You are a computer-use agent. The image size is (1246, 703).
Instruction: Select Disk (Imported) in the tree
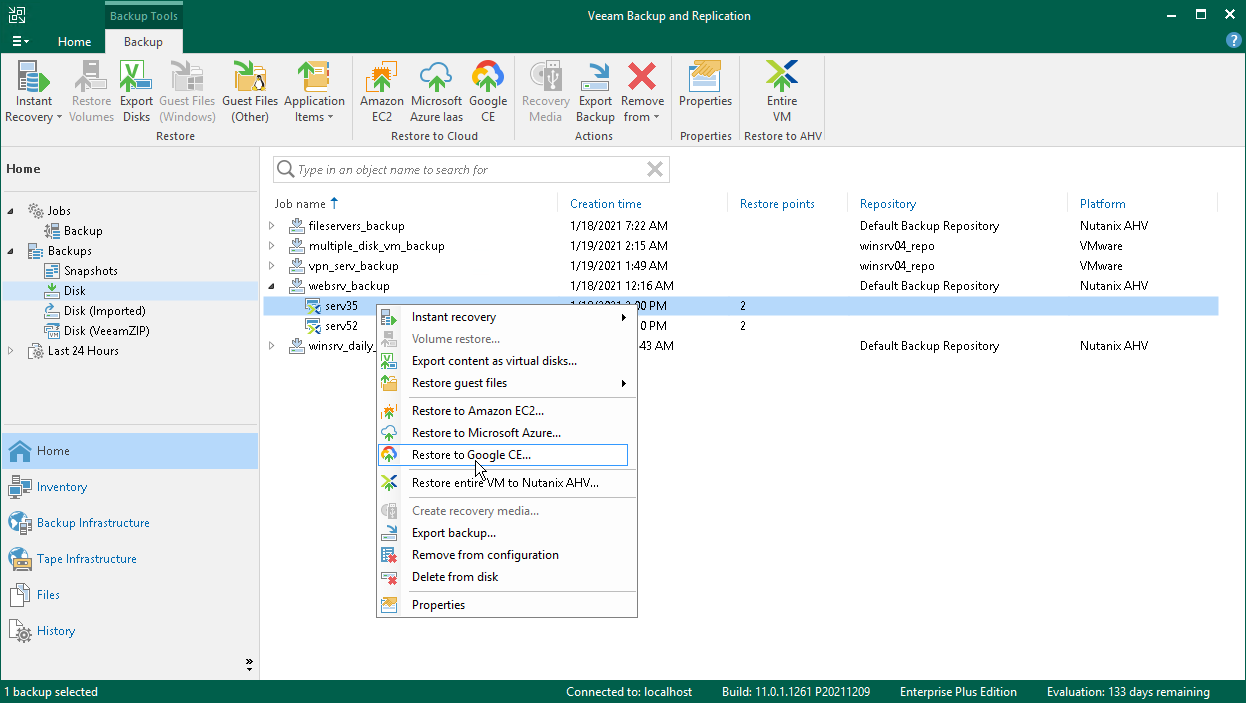click(104, 311)
